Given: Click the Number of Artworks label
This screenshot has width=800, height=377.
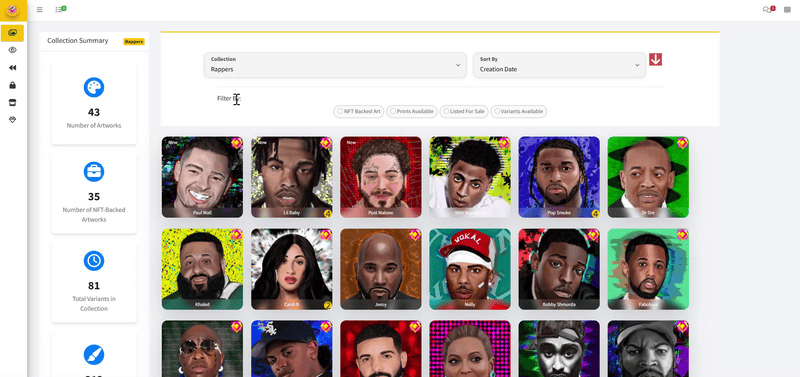Looking at the screenshot, I should (94, 125).
